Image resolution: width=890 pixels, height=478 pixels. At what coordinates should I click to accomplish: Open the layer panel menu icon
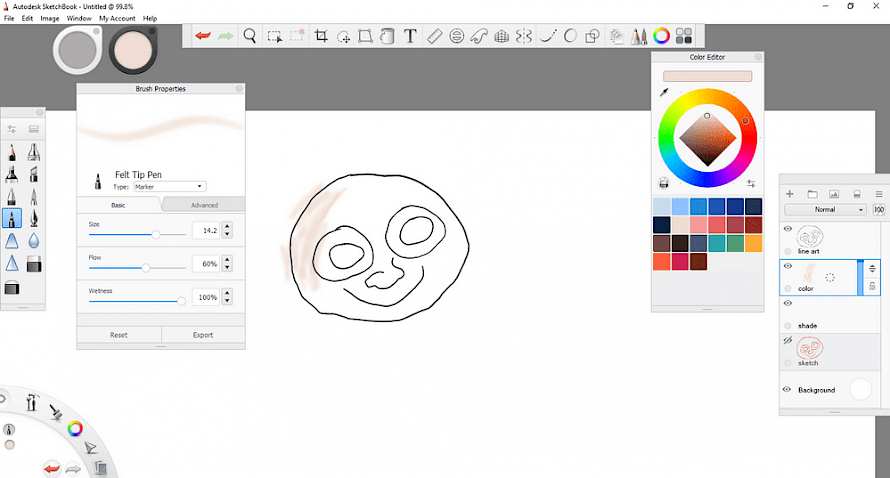(879, 194)
